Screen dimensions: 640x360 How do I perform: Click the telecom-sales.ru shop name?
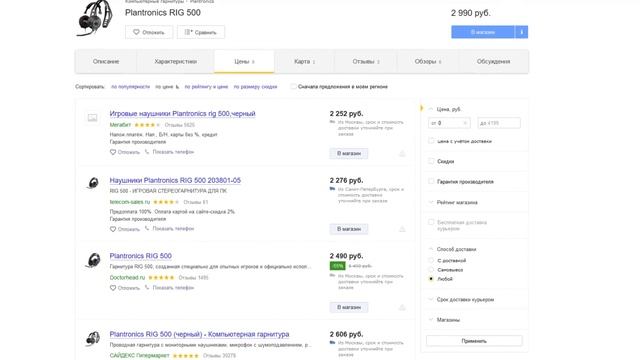point(130,202)
